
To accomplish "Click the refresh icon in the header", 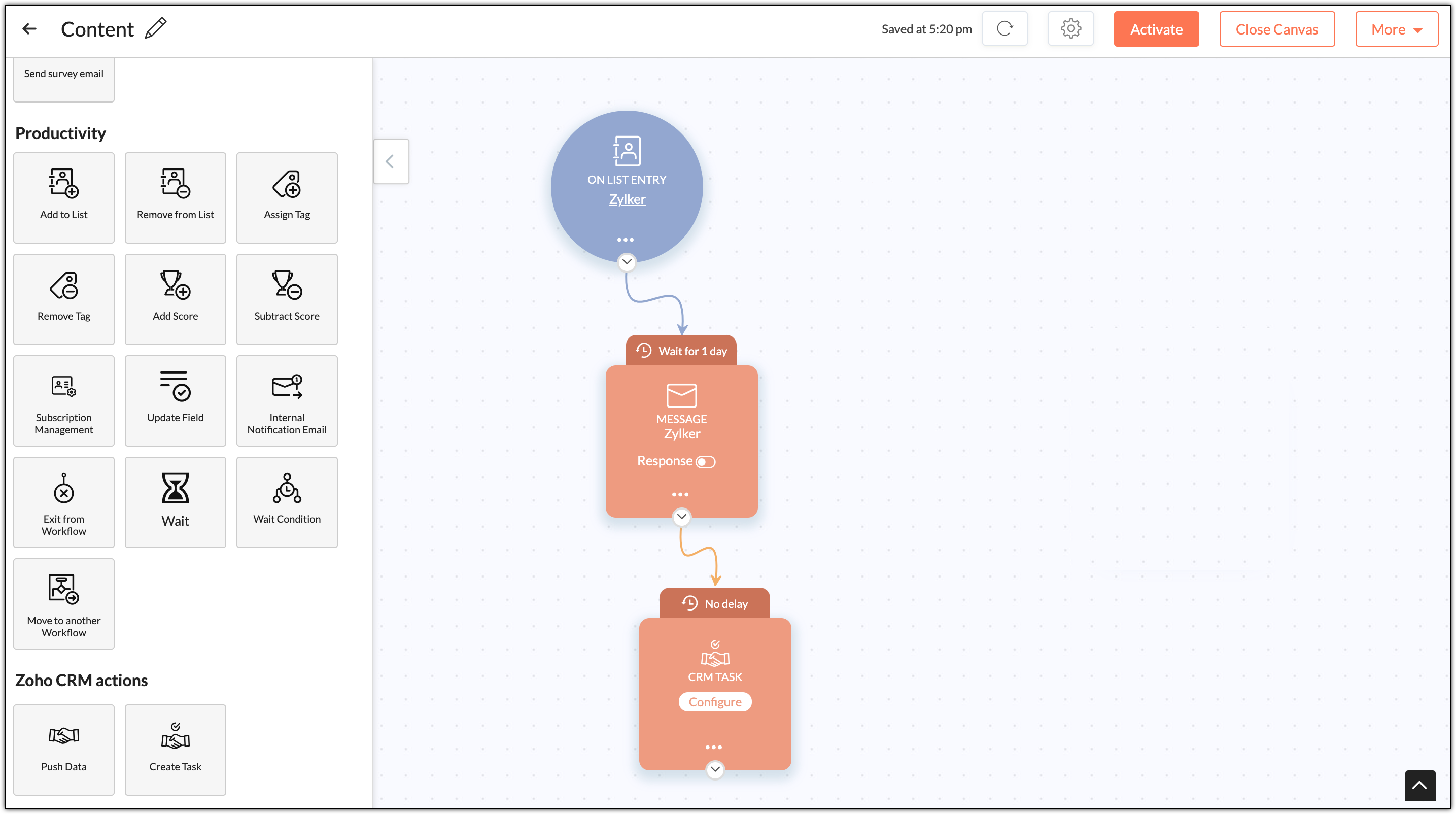I will click(x=1004, y=29).
